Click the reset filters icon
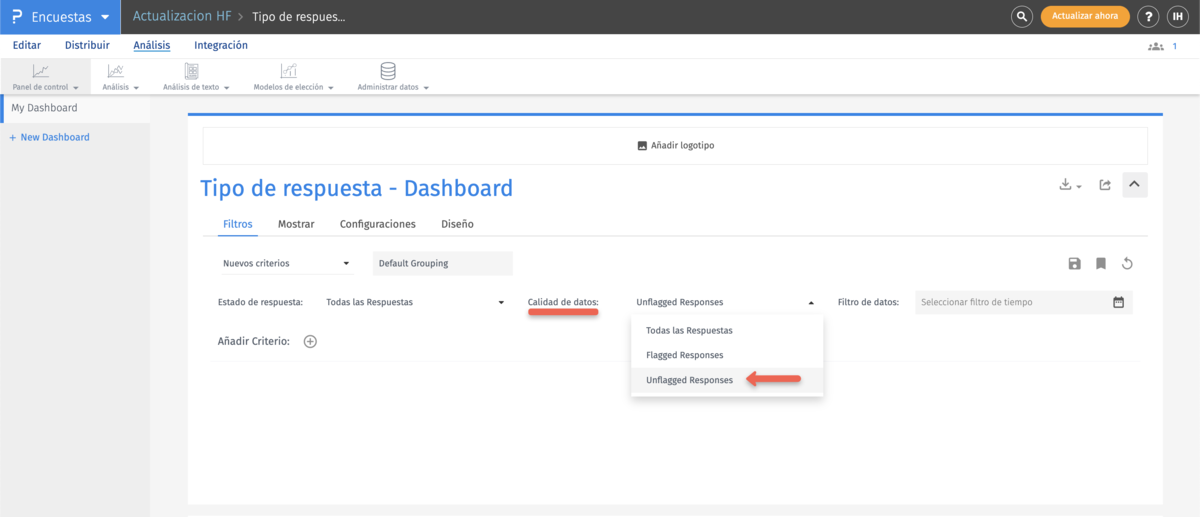This screenshot has width=1200, height=517. coord(1127,264)
